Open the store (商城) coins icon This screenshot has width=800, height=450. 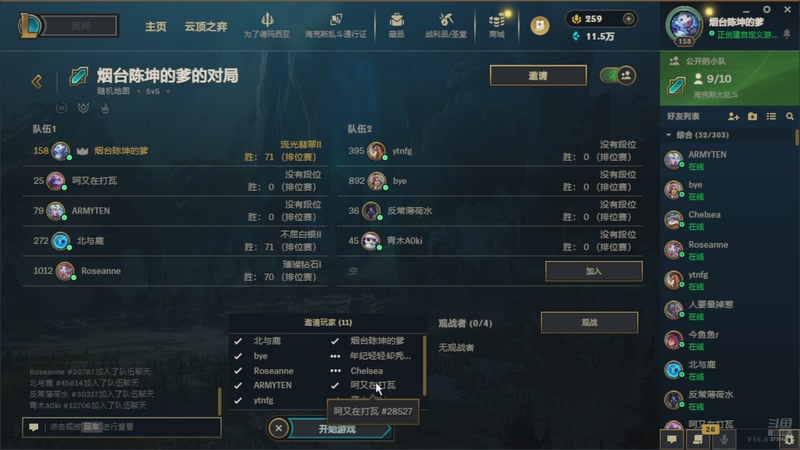496,20
